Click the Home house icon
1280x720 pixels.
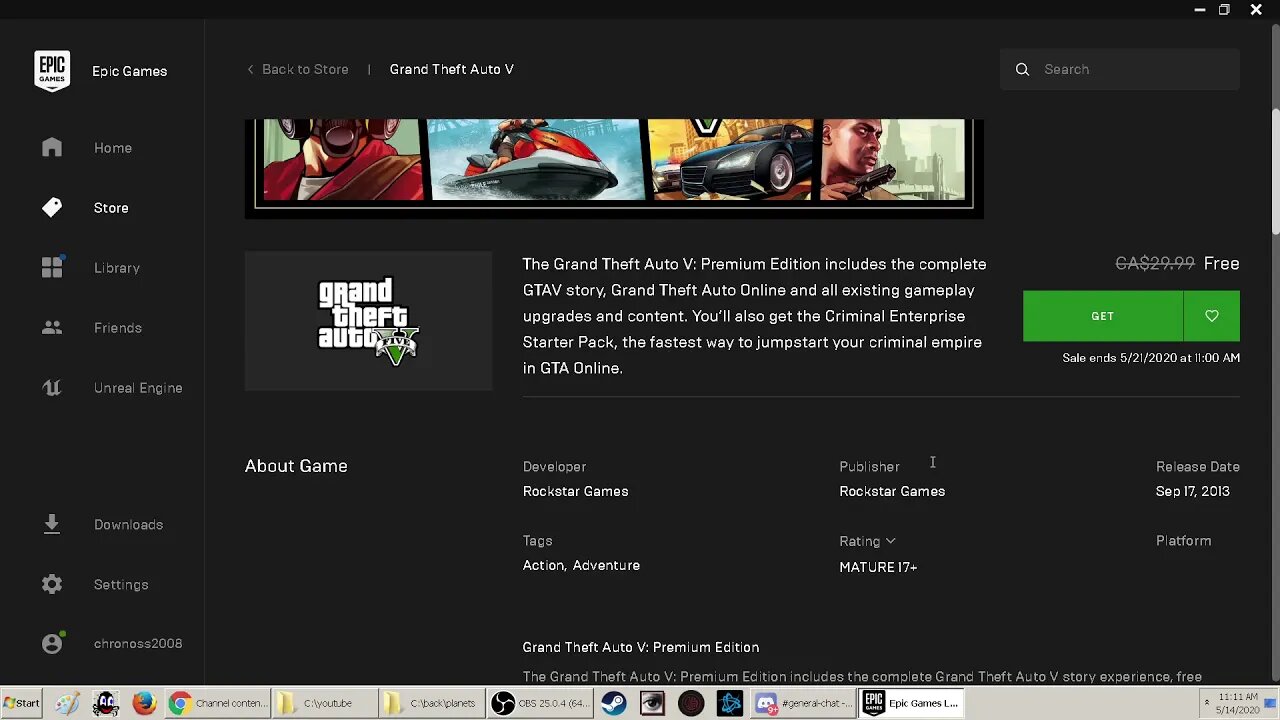(x=52, y=147)
